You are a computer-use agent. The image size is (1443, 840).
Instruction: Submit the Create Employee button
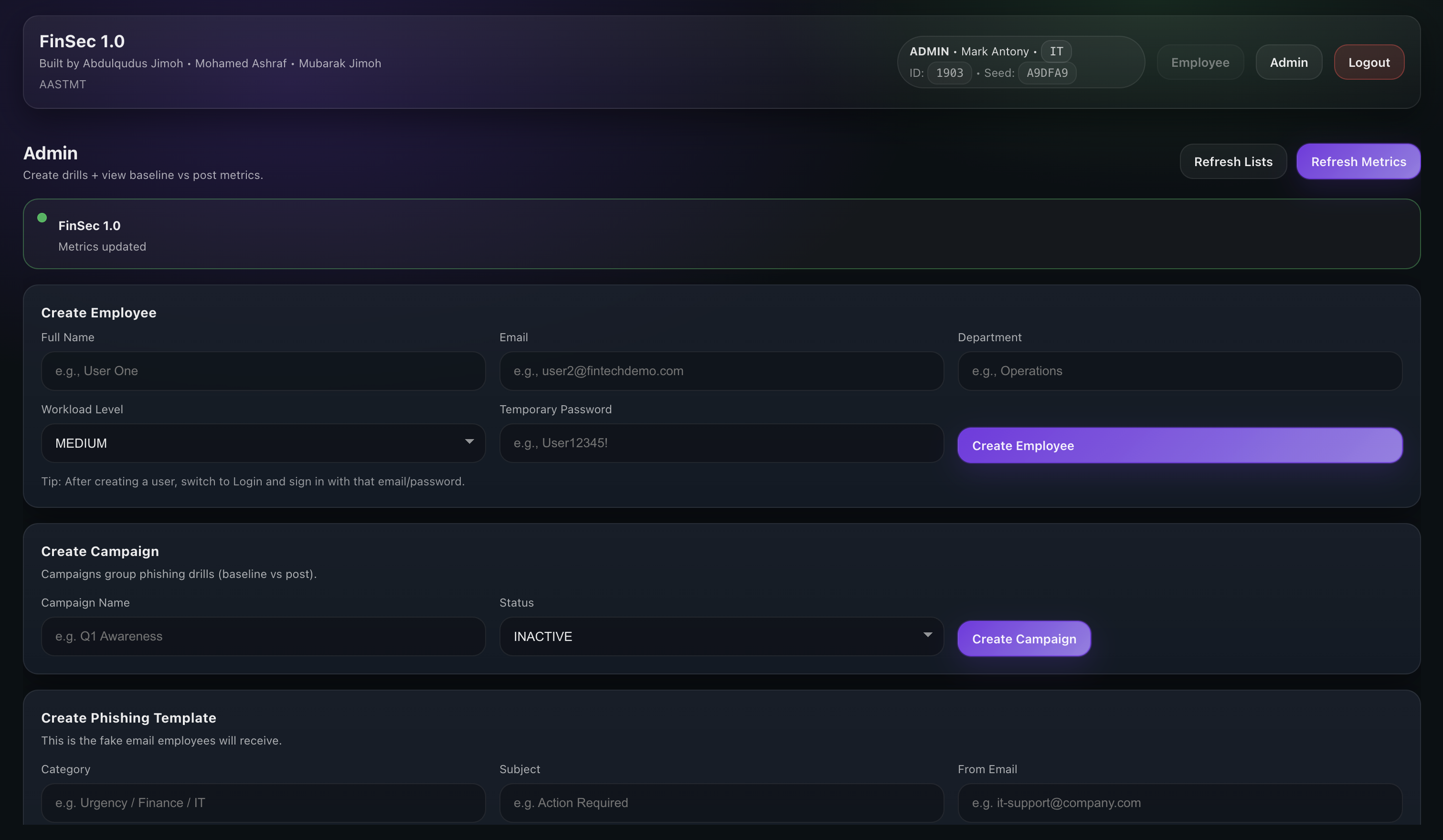tap(1179, 445)
